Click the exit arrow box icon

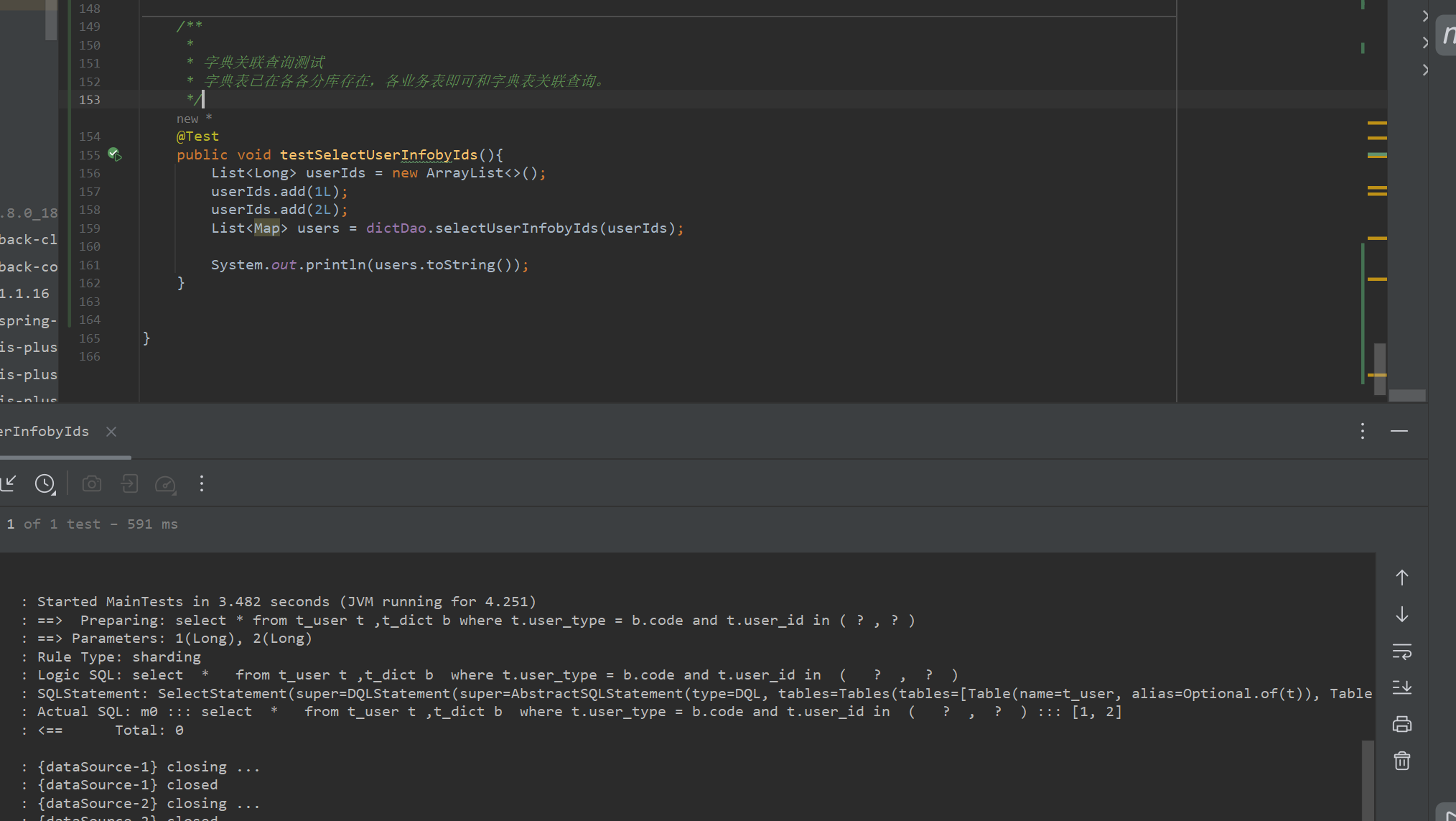coord(129,483)
